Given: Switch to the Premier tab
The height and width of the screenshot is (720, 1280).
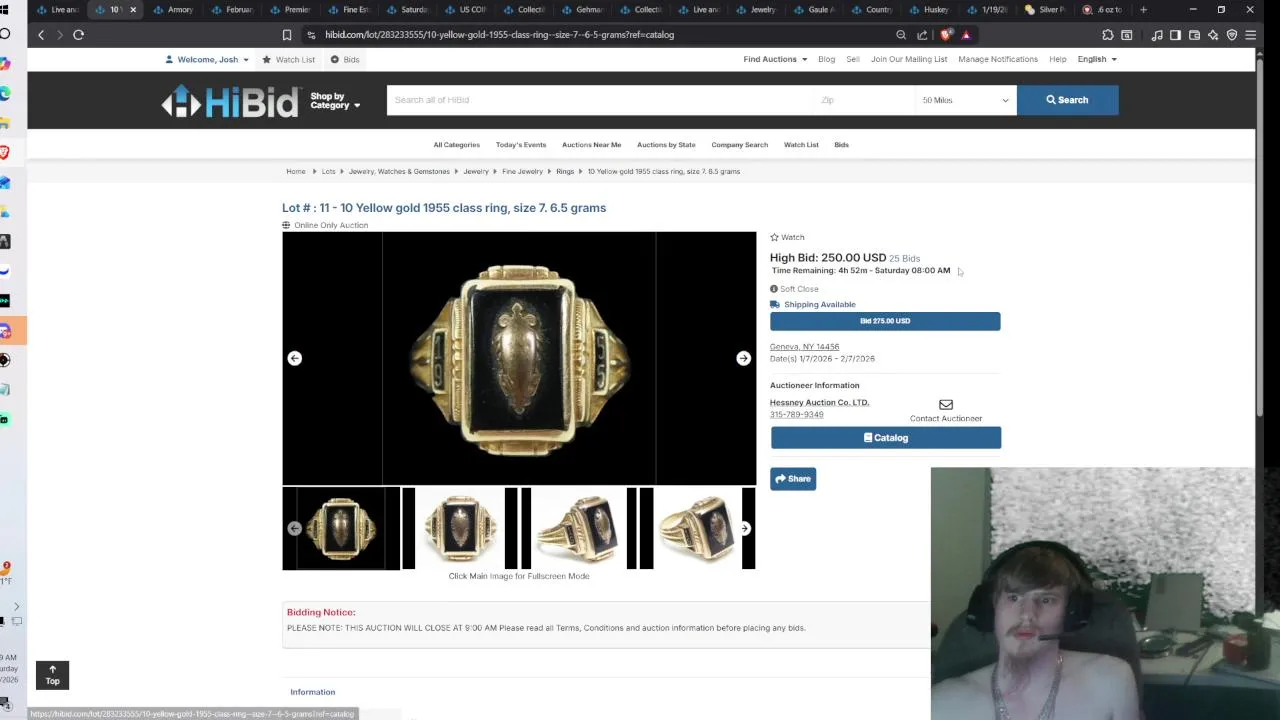Looking at the screenshot, I should [291, 10].
